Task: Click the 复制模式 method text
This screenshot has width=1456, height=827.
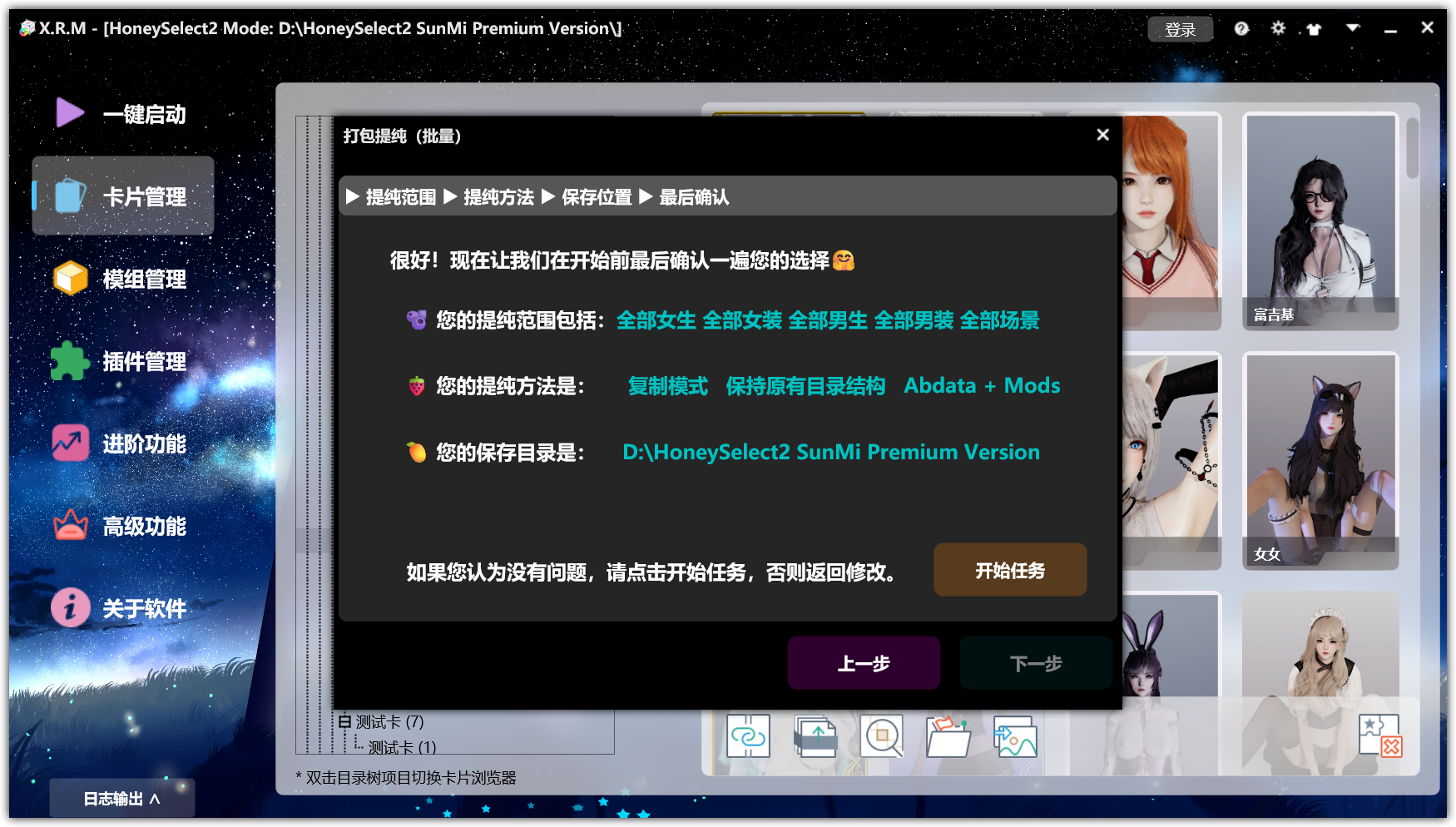Action: point(668,386)
